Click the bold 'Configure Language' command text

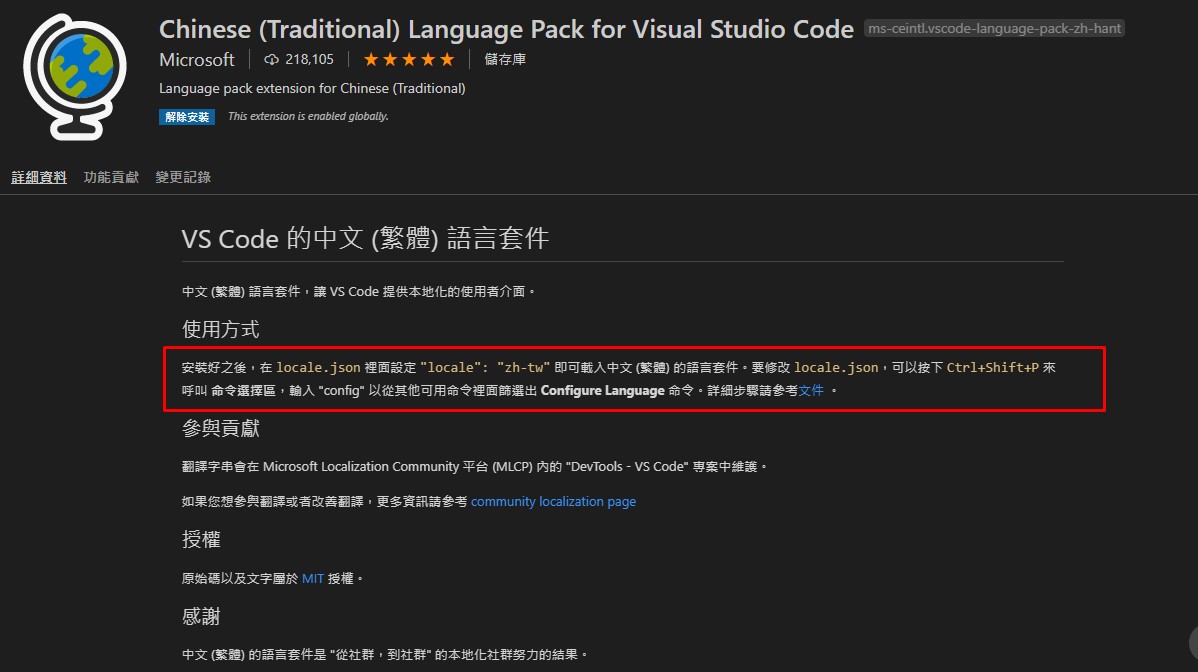tap(603, 390)
